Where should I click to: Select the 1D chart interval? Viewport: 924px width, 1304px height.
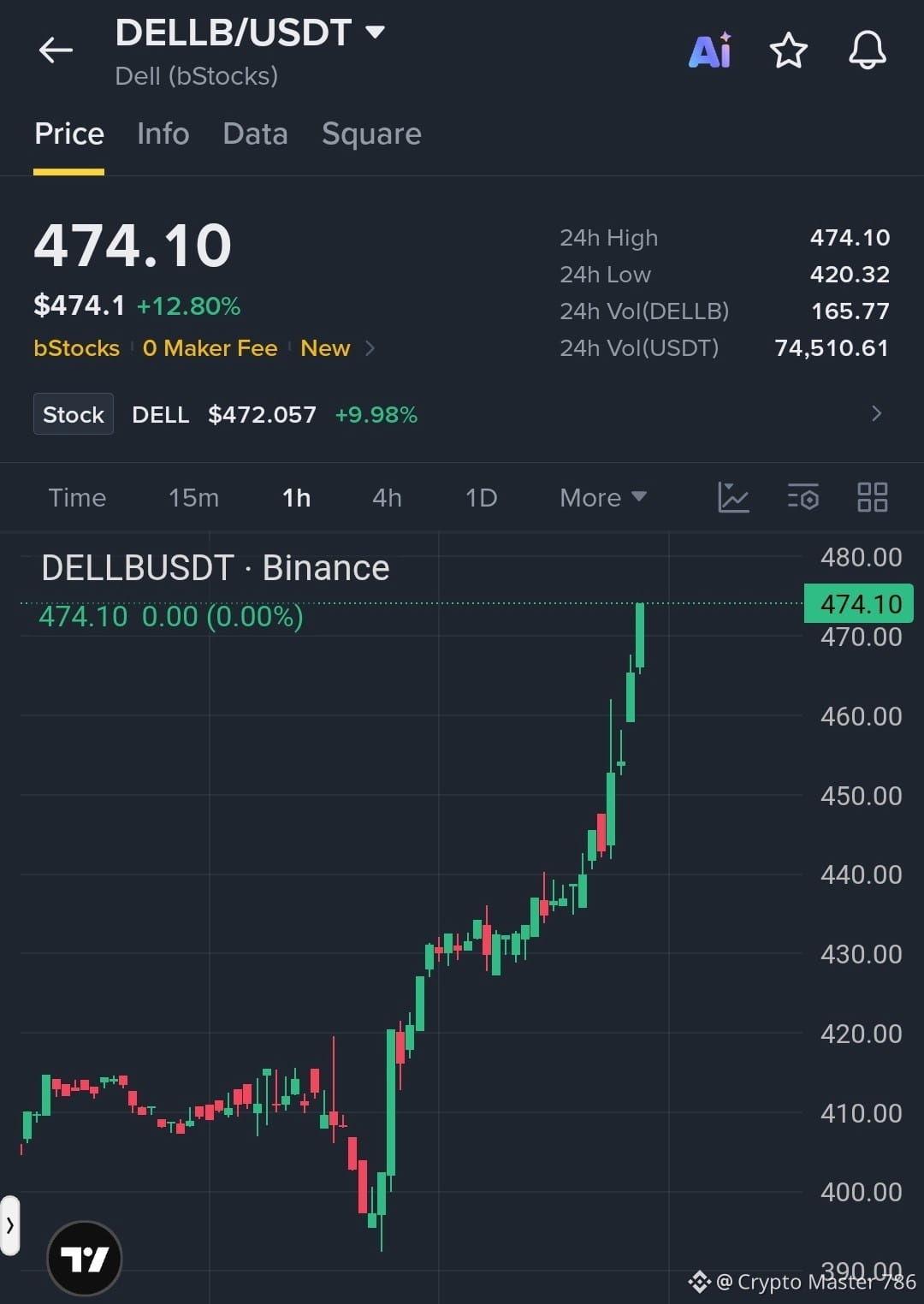481,498
